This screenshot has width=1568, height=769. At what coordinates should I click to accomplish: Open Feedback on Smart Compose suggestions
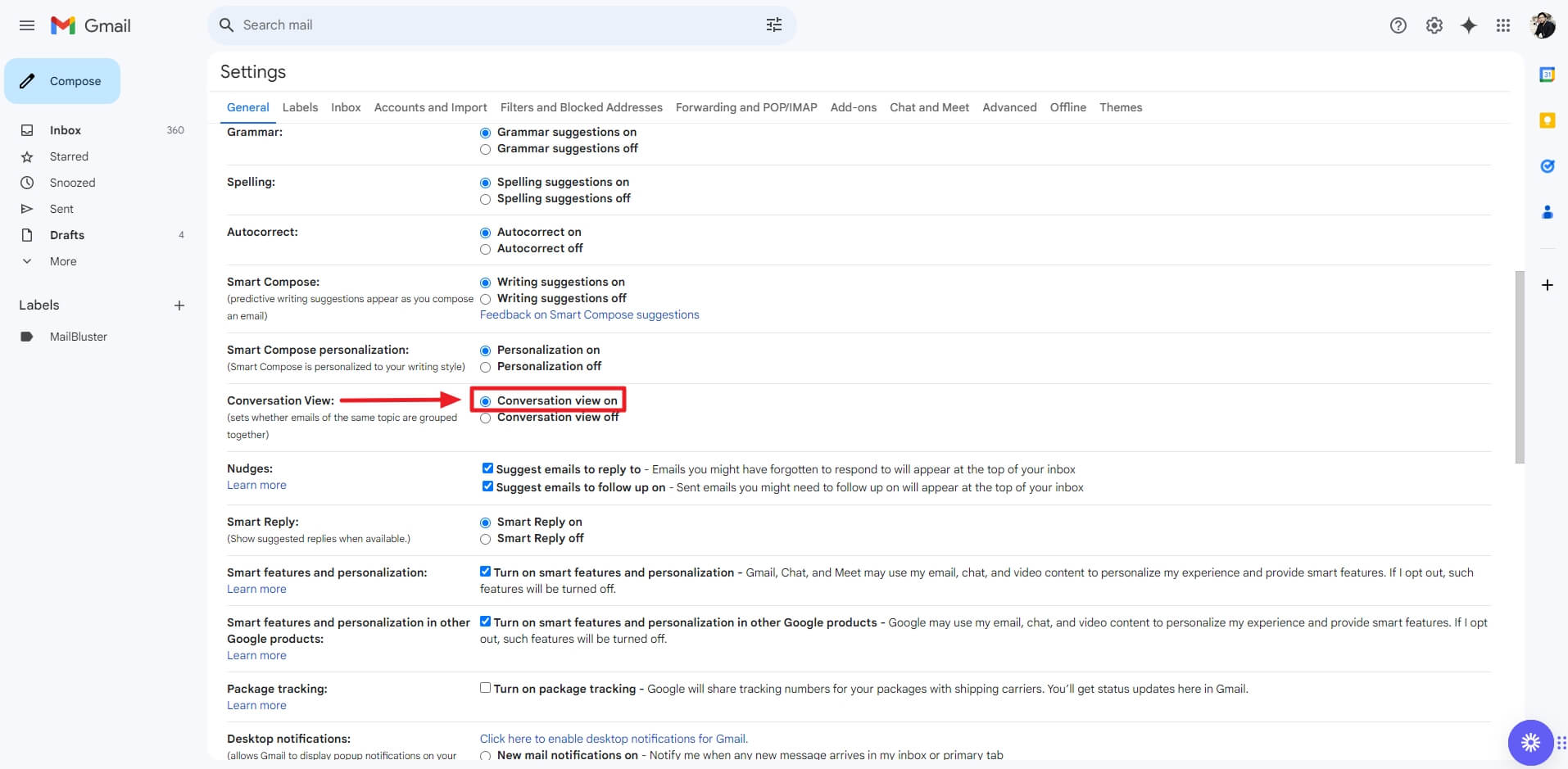pos(589,314)
